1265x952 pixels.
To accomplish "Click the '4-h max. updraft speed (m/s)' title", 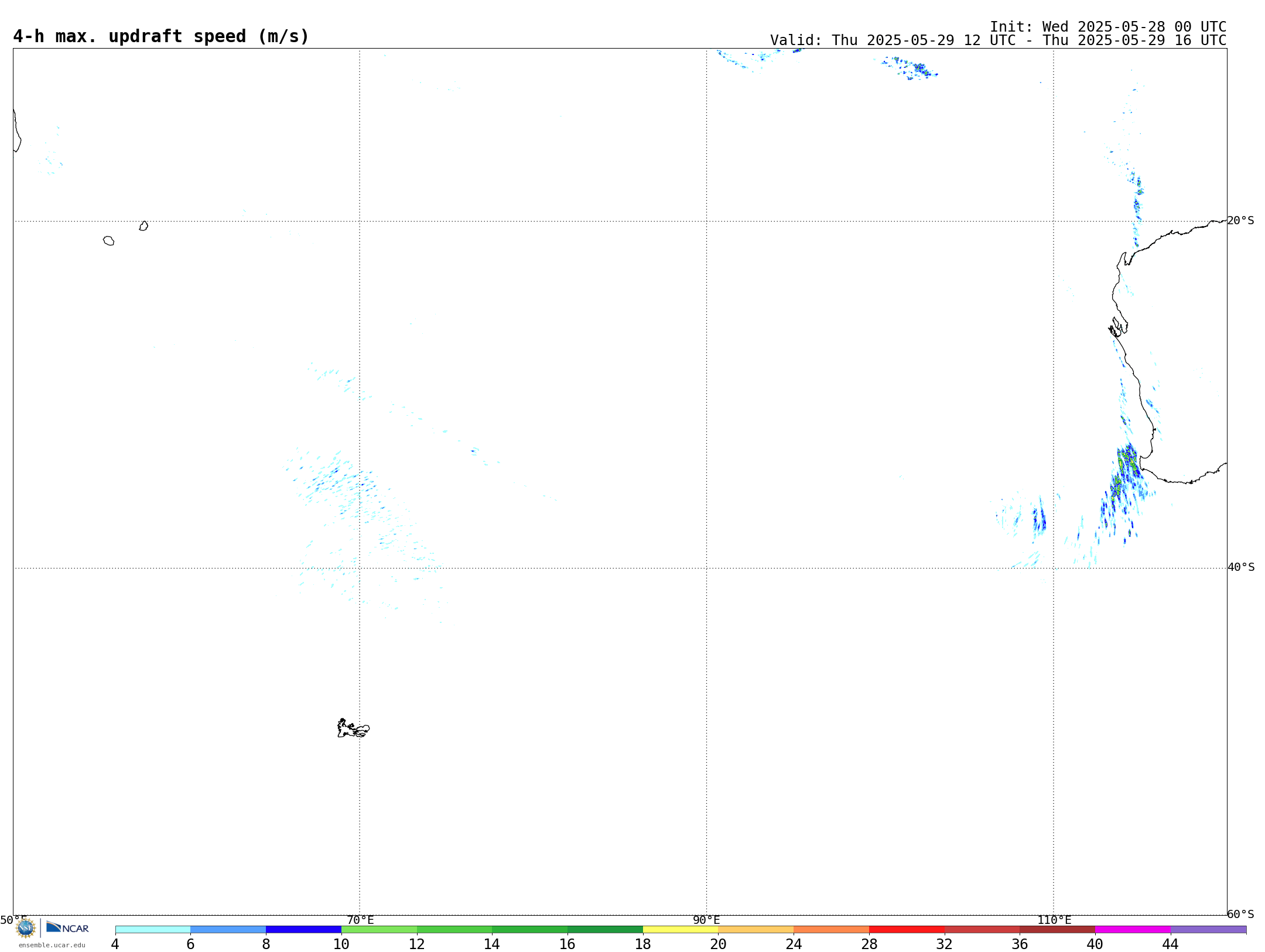I will (x=161, y=36).
